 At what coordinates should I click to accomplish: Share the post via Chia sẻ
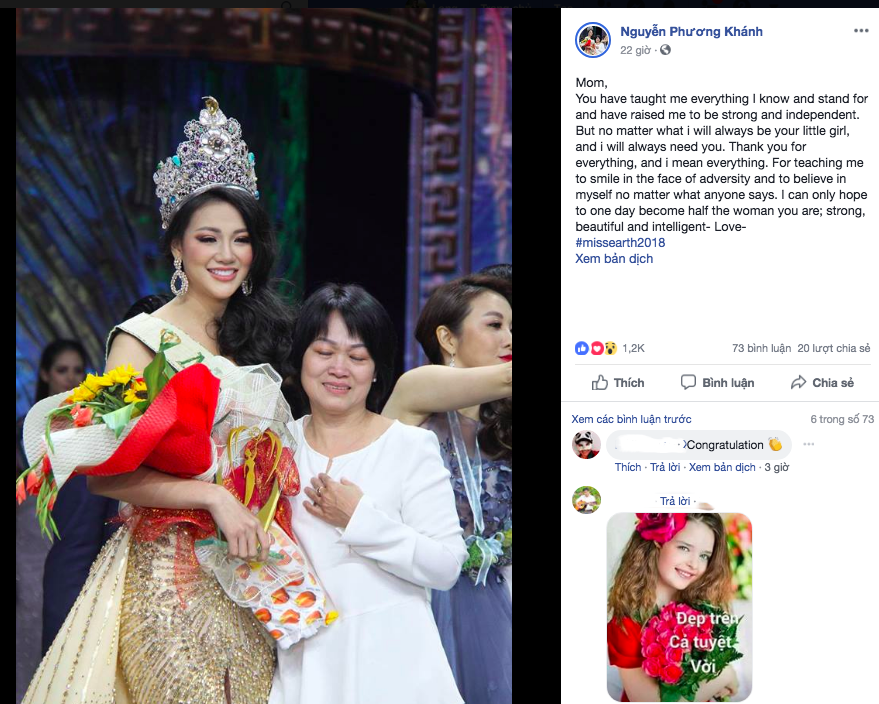[822, 383]
